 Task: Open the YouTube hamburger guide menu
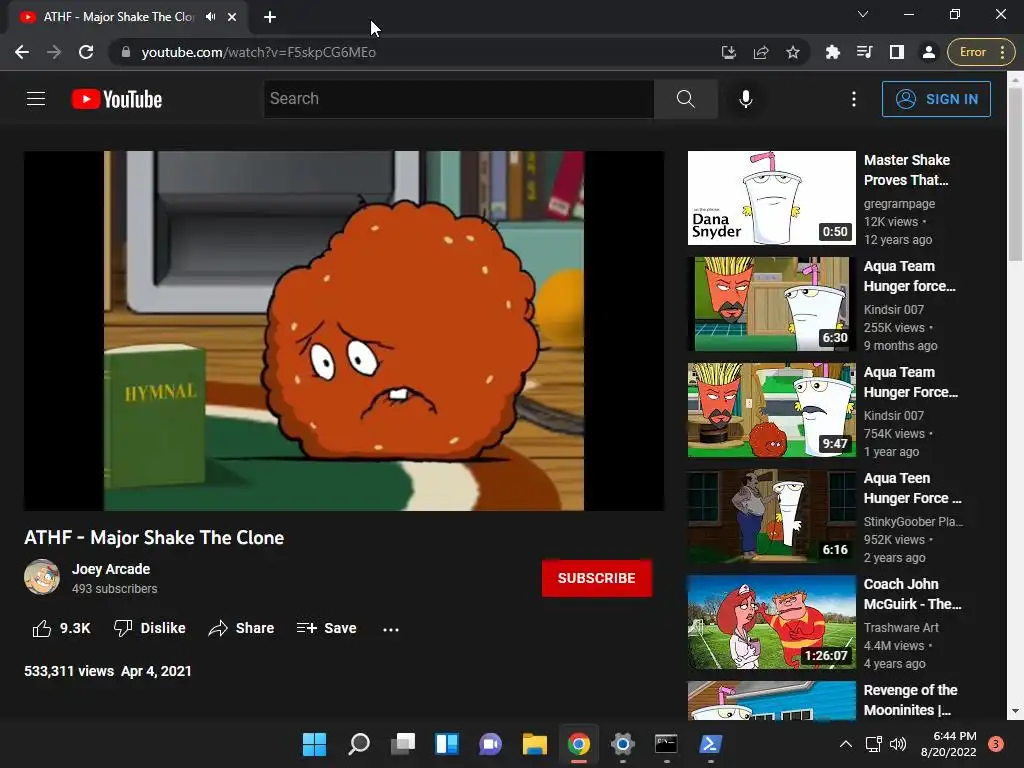tap(36, 99)
